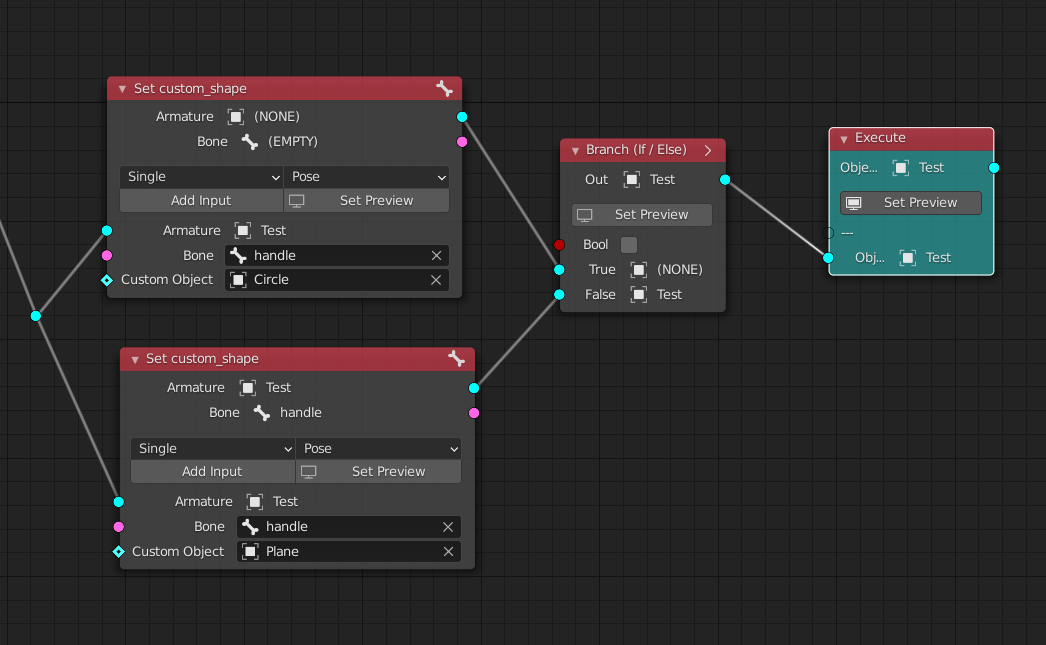The height and width of the screenshot is (645, 1046).
Task: Click the reroute point left of the nodes
Action: click(x=36, y=315)
